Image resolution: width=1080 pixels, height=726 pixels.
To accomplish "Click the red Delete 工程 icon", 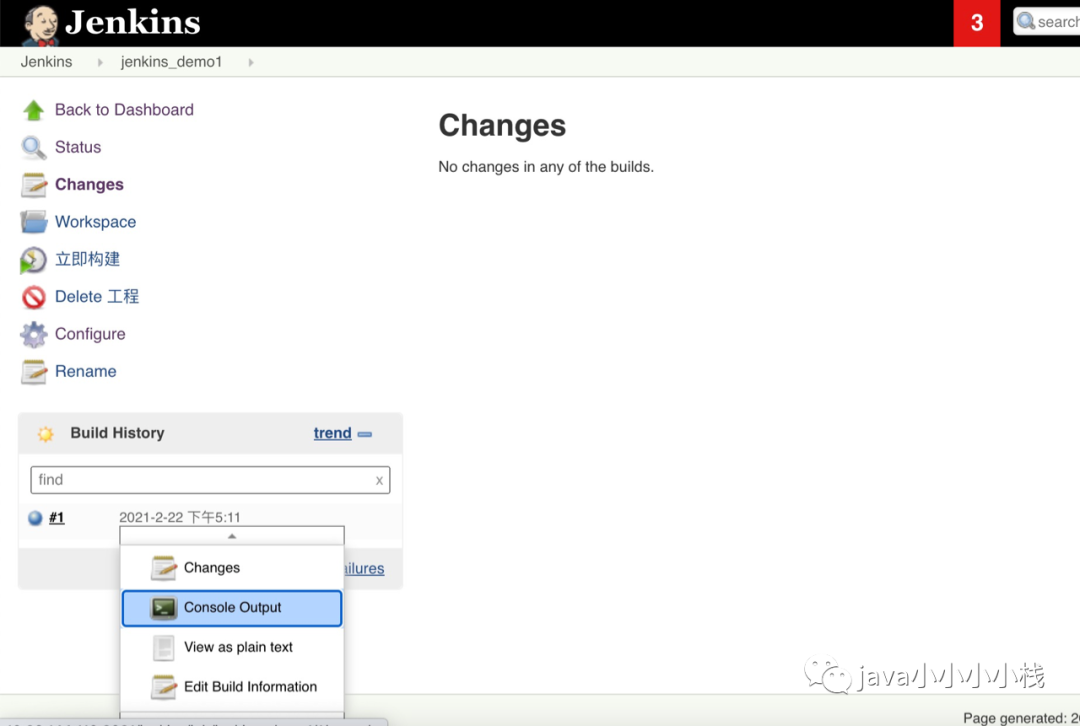I will [x=33, y=298].
